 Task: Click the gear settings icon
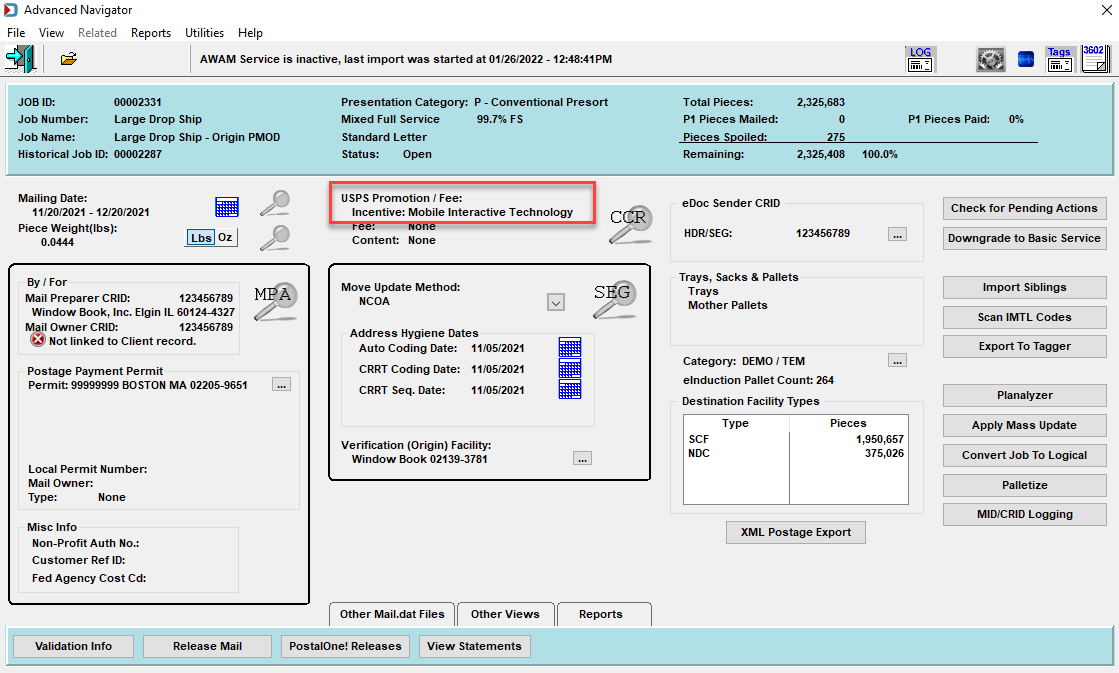click(x=991, y=59)
